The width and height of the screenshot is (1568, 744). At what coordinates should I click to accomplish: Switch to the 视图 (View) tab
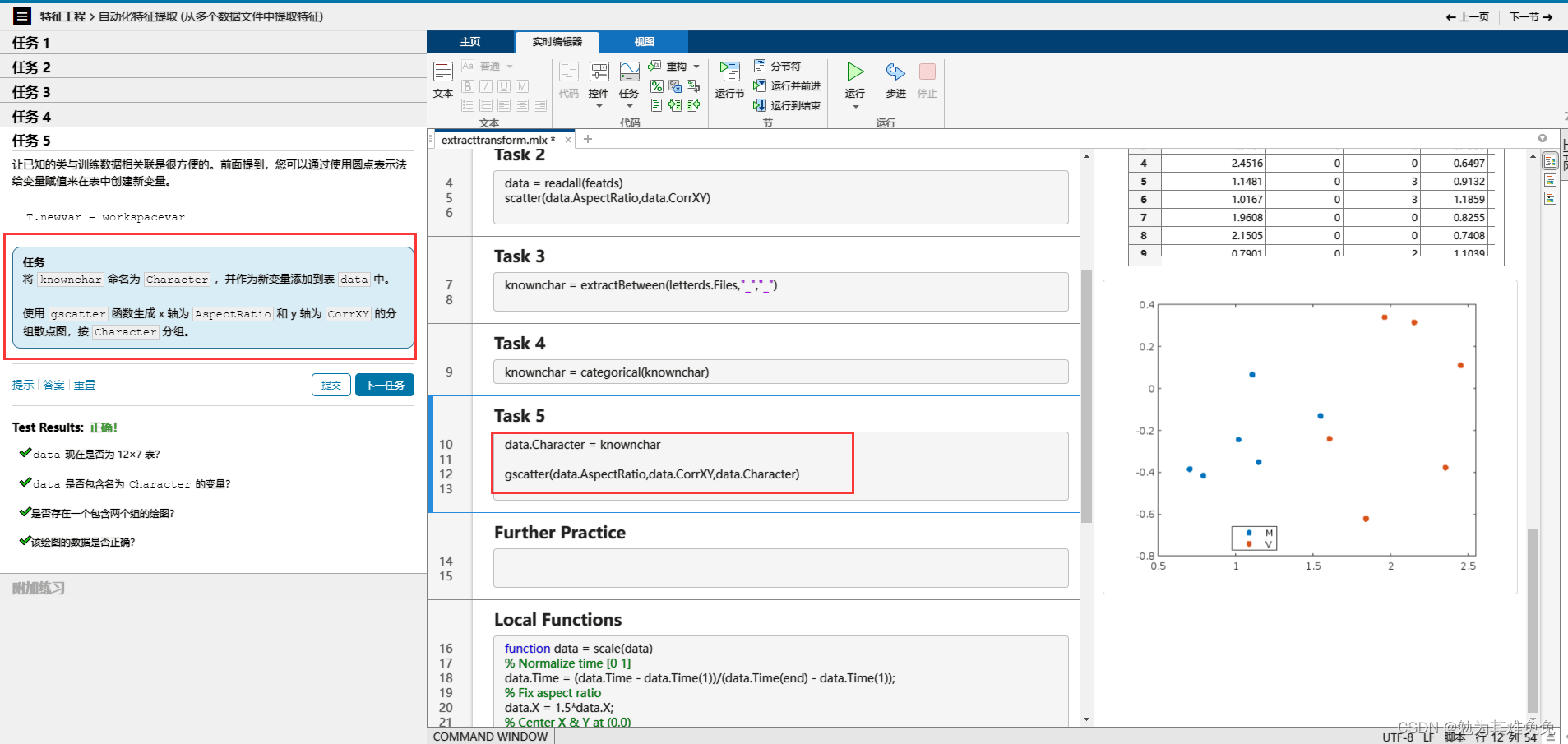point(644,42)
